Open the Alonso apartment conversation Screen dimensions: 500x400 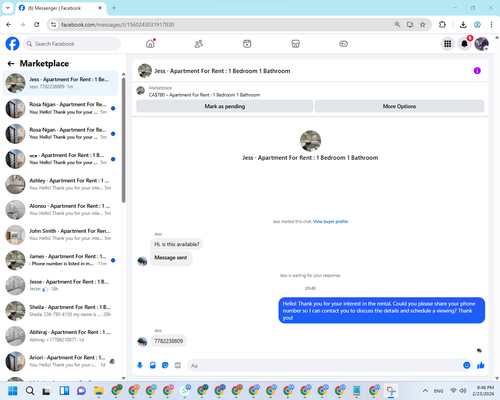(60, 209)
